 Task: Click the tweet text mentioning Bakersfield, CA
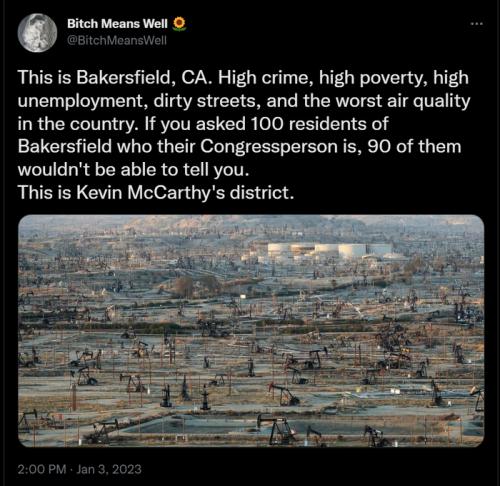244,135
